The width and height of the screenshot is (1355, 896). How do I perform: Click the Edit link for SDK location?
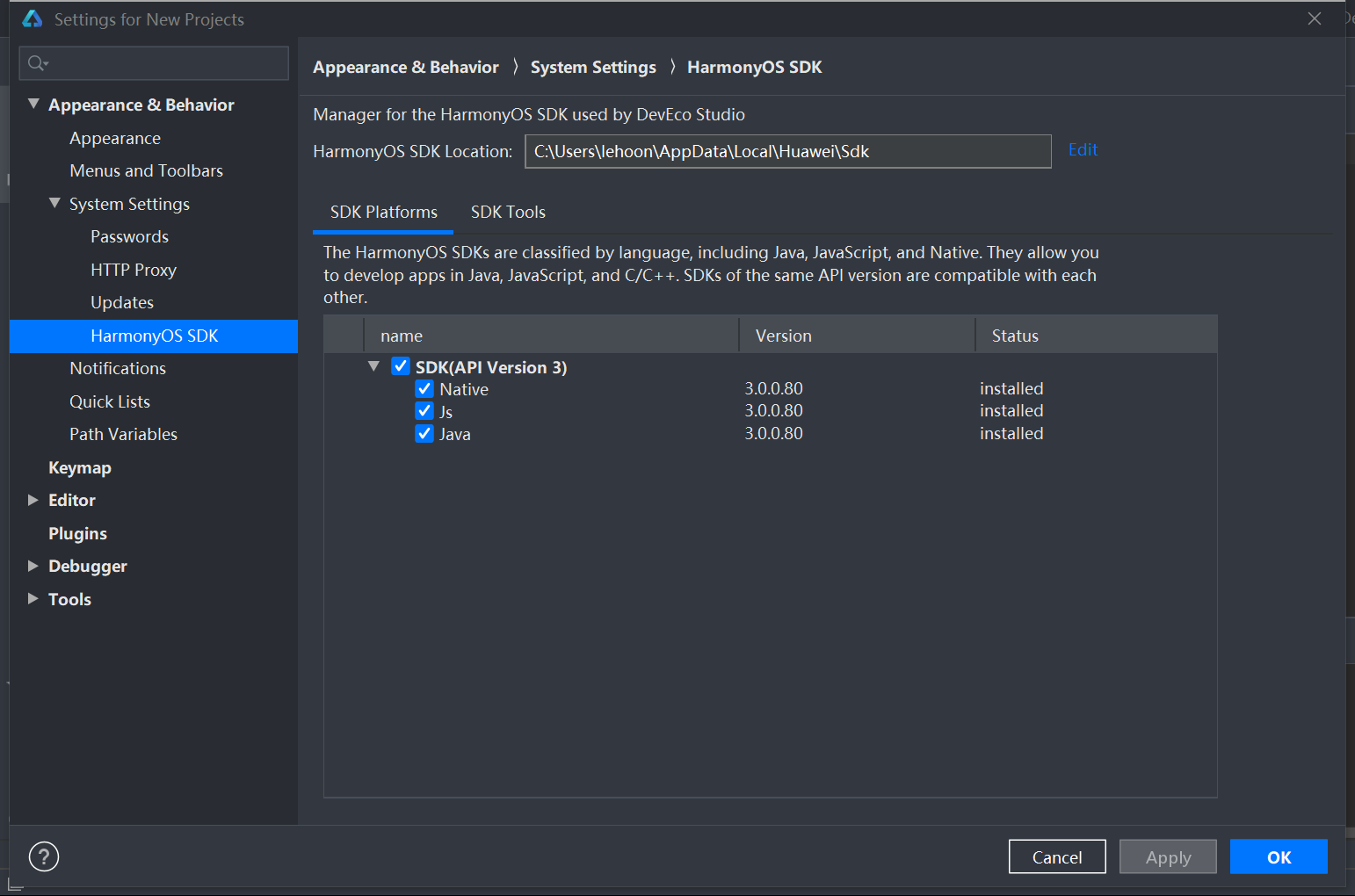tap(1083, 149)
